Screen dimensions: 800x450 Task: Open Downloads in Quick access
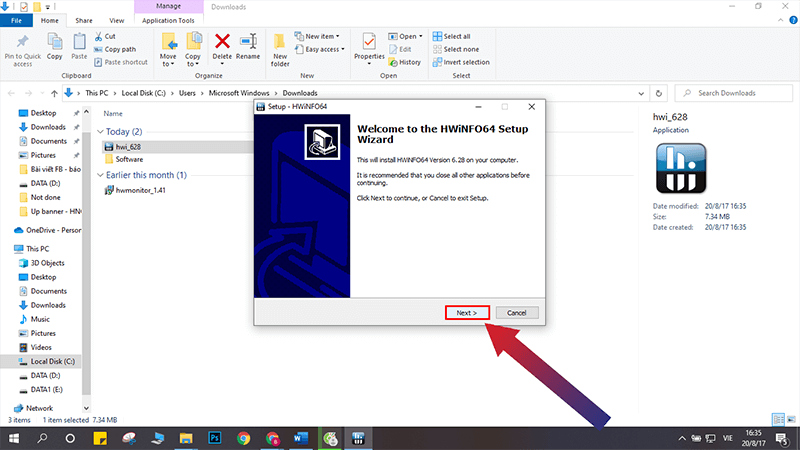tap(48, 127)
